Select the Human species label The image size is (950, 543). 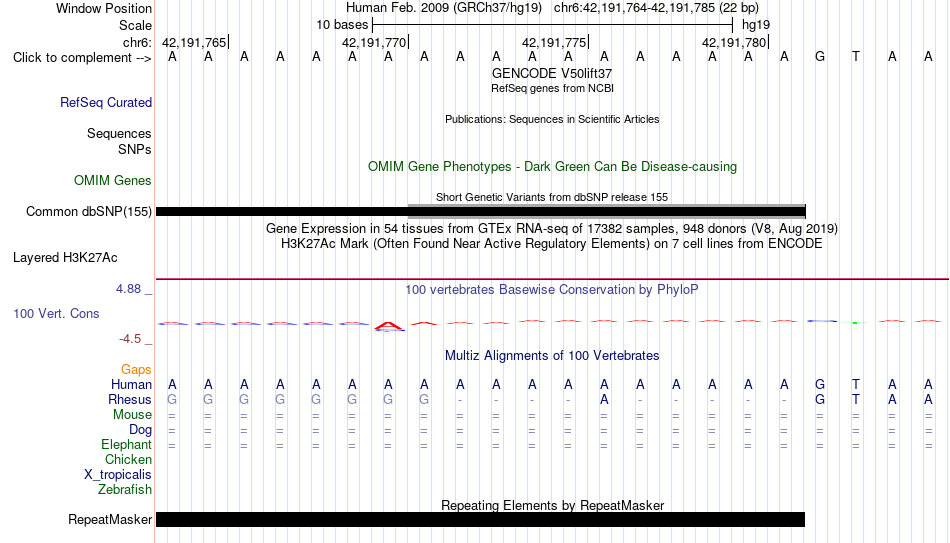coord(131,384)
